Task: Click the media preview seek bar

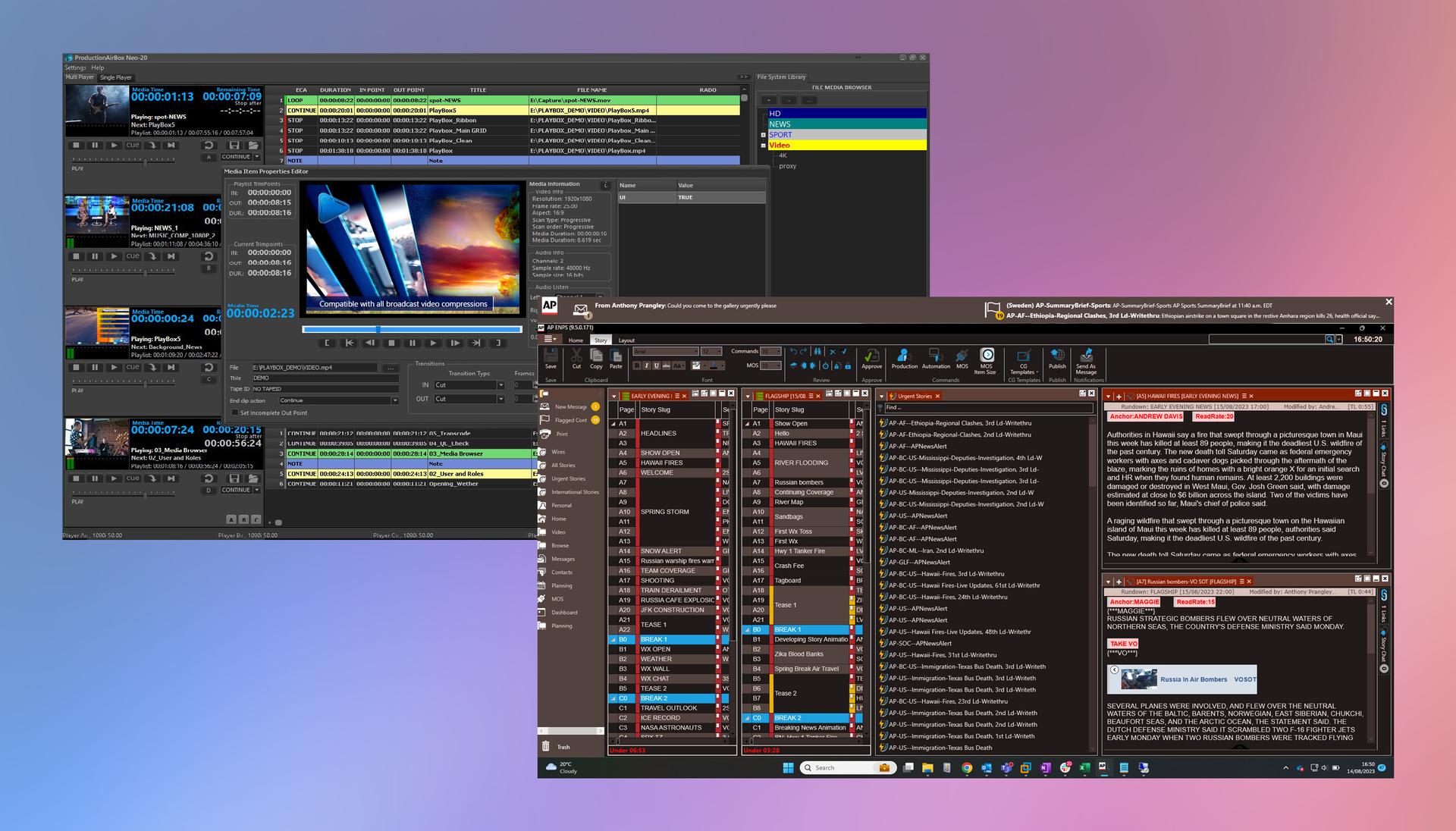Action: click(x=412, y=329)
